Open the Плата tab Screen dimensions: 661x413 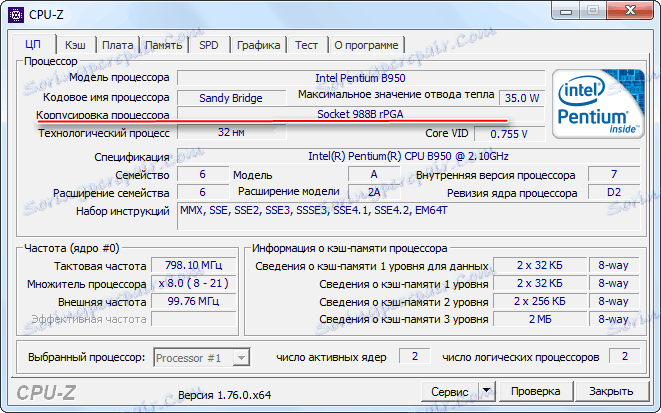[118, 45]
